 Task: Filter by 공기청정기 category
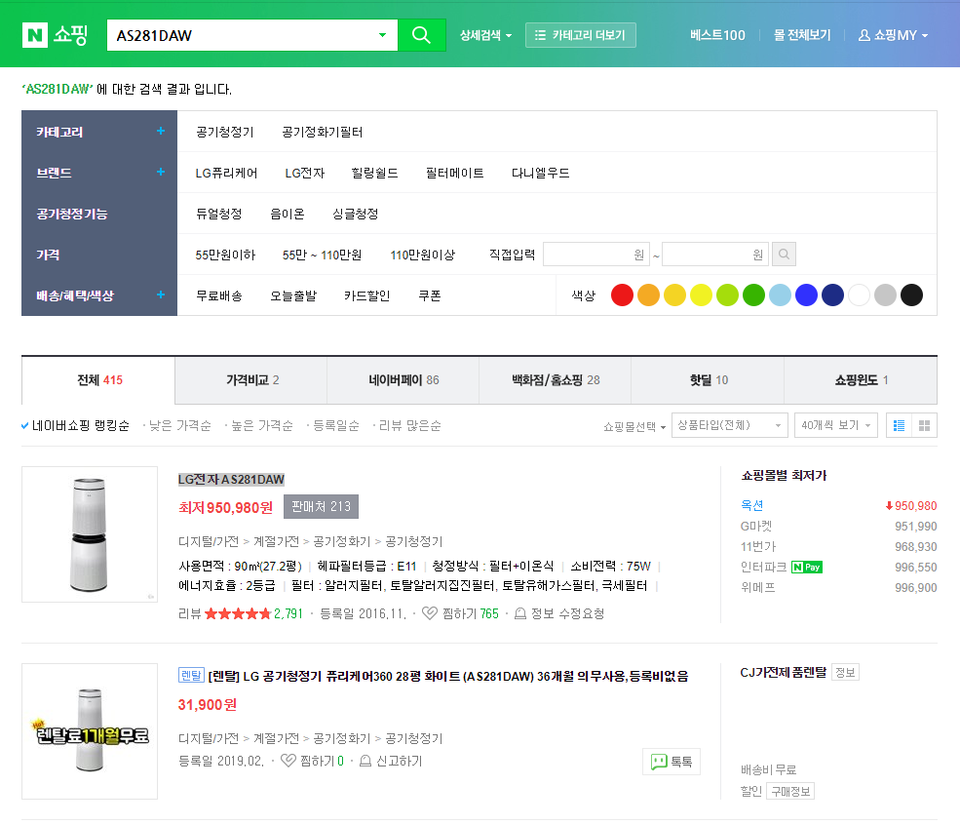[225, 132]
